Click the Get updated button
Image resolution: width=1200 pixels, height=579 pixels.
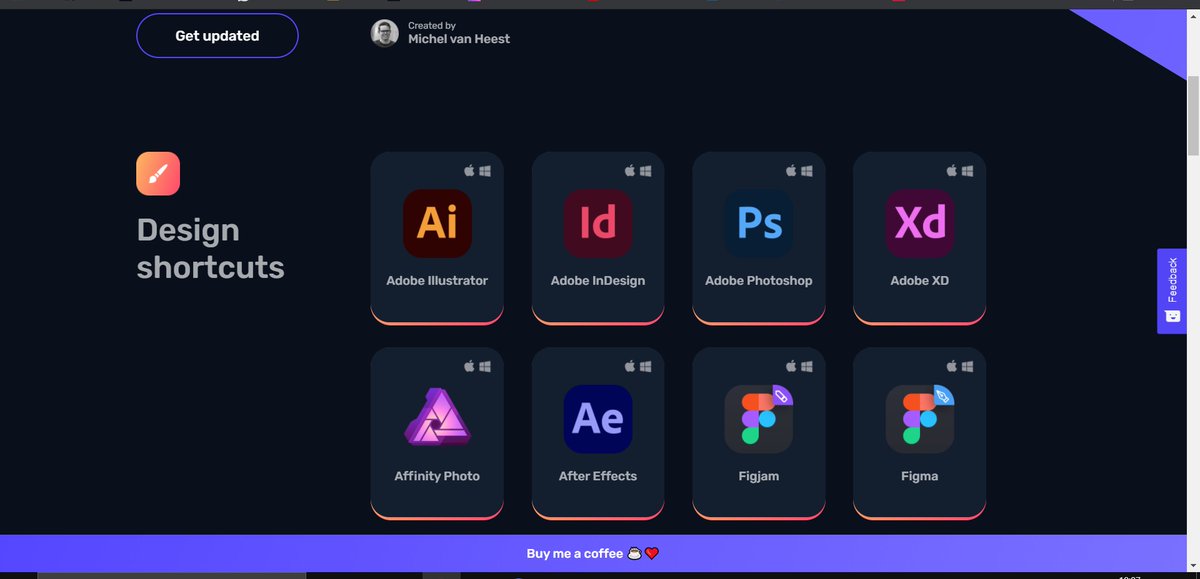pyautogui.click(x=217, y=36)
